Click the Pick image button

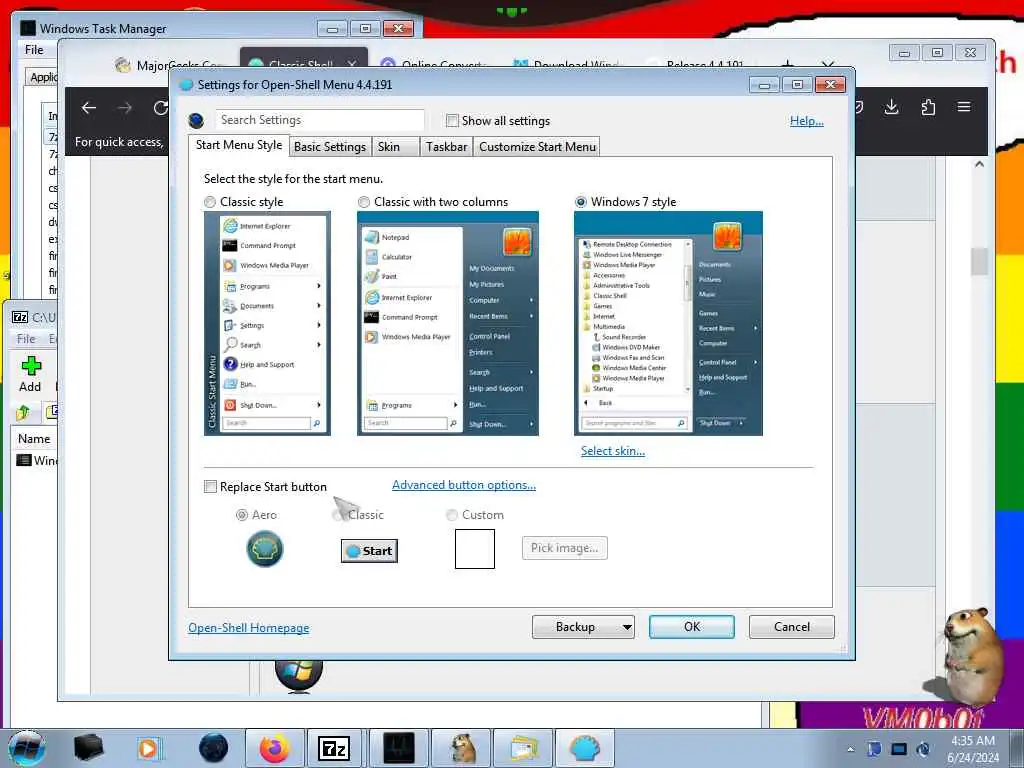tap(564, 548)
